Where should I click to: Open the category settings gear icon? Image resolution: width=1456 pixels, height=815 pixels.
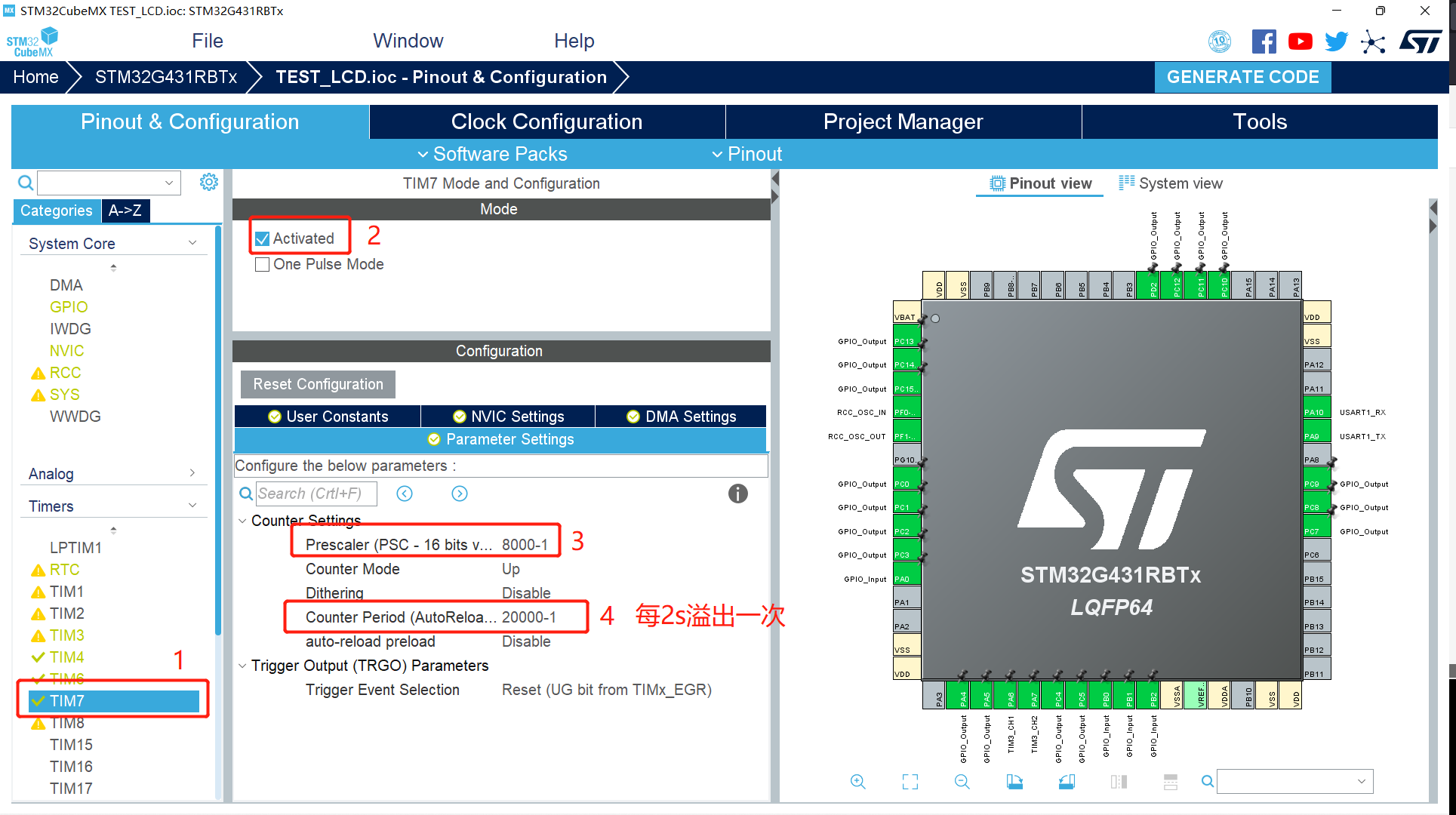click(x=209, y=182)
